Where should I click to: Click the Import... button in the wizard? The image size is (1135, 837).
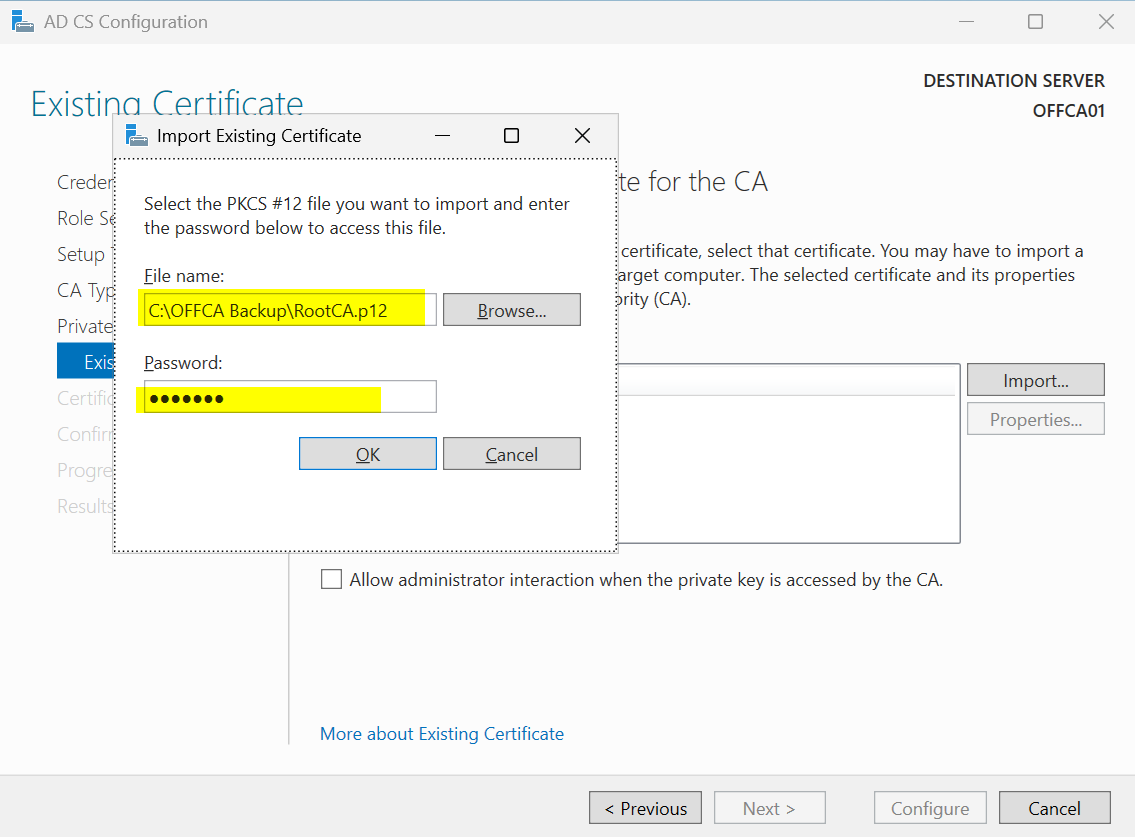(1035, 381)
